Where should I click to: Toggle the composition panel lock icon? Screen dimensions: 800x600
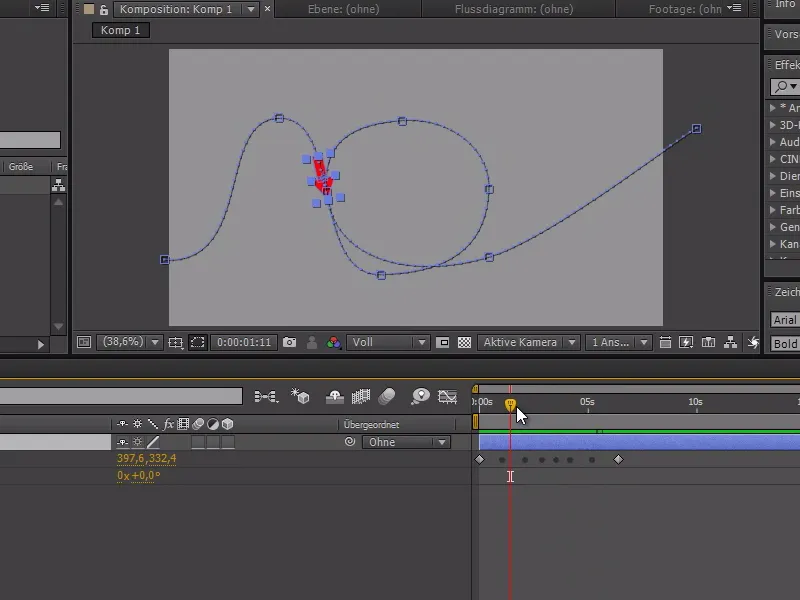pos(104,9)
